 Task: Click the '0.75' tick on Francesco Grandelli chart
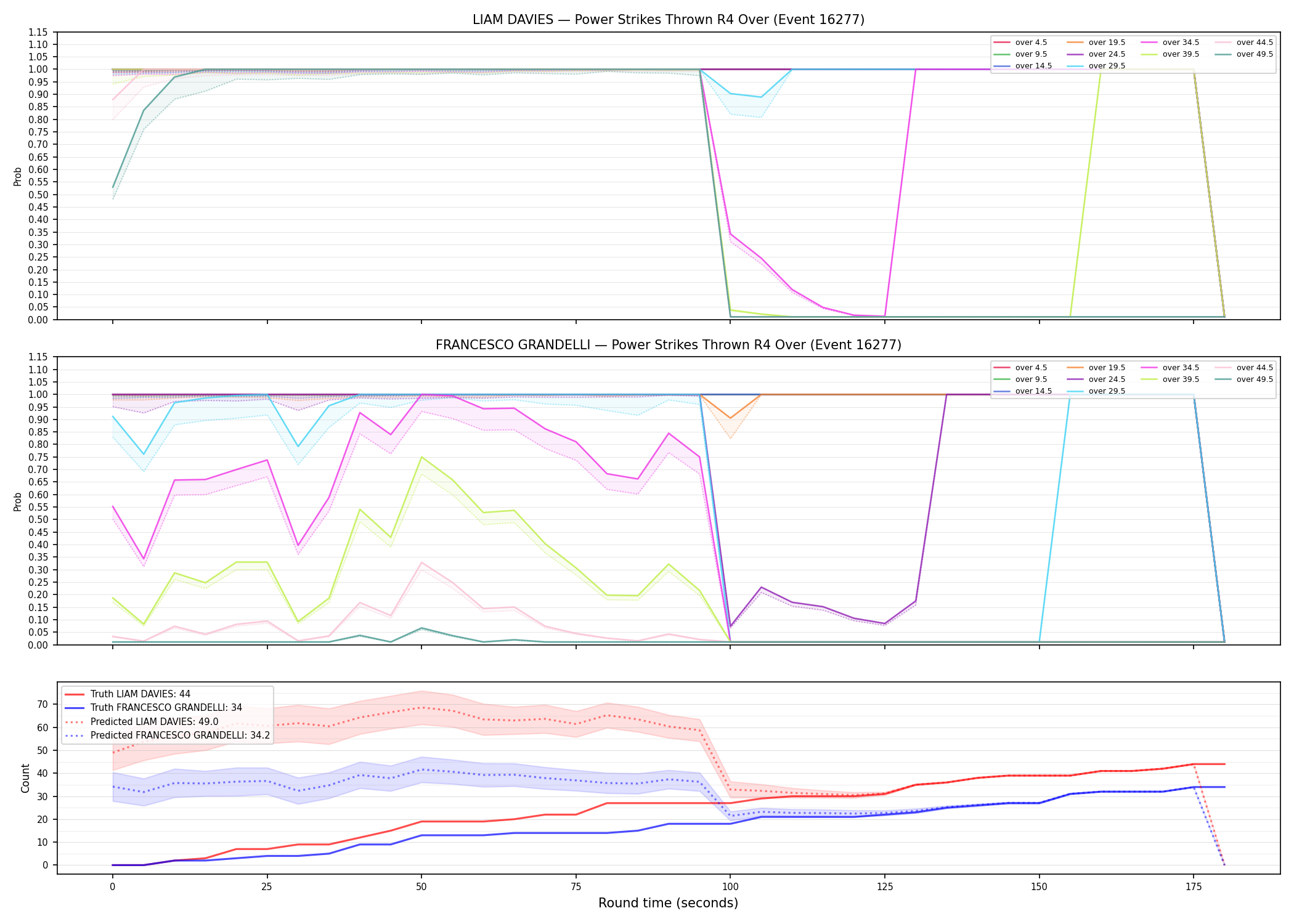38,457
